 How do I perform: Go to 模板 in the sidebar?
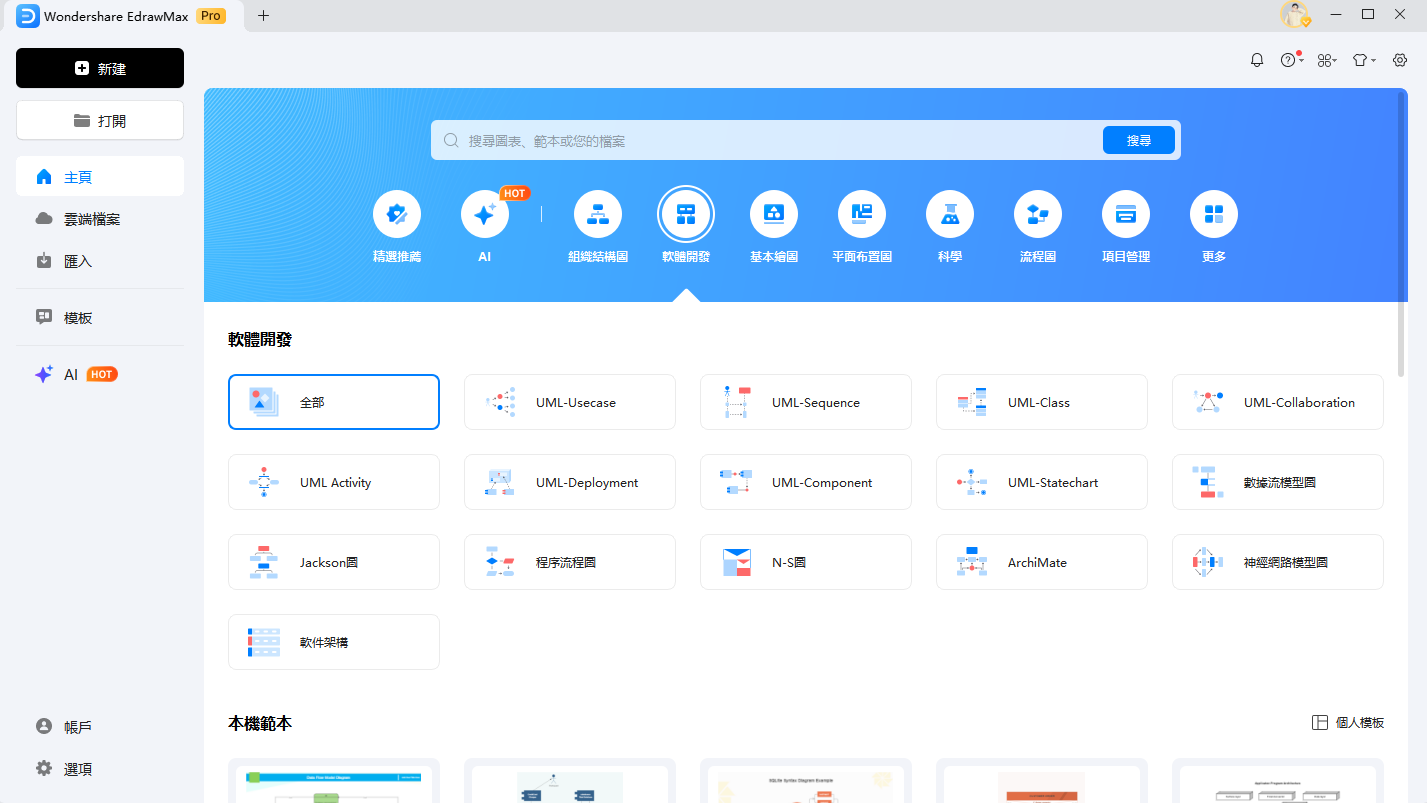[78, 318]
